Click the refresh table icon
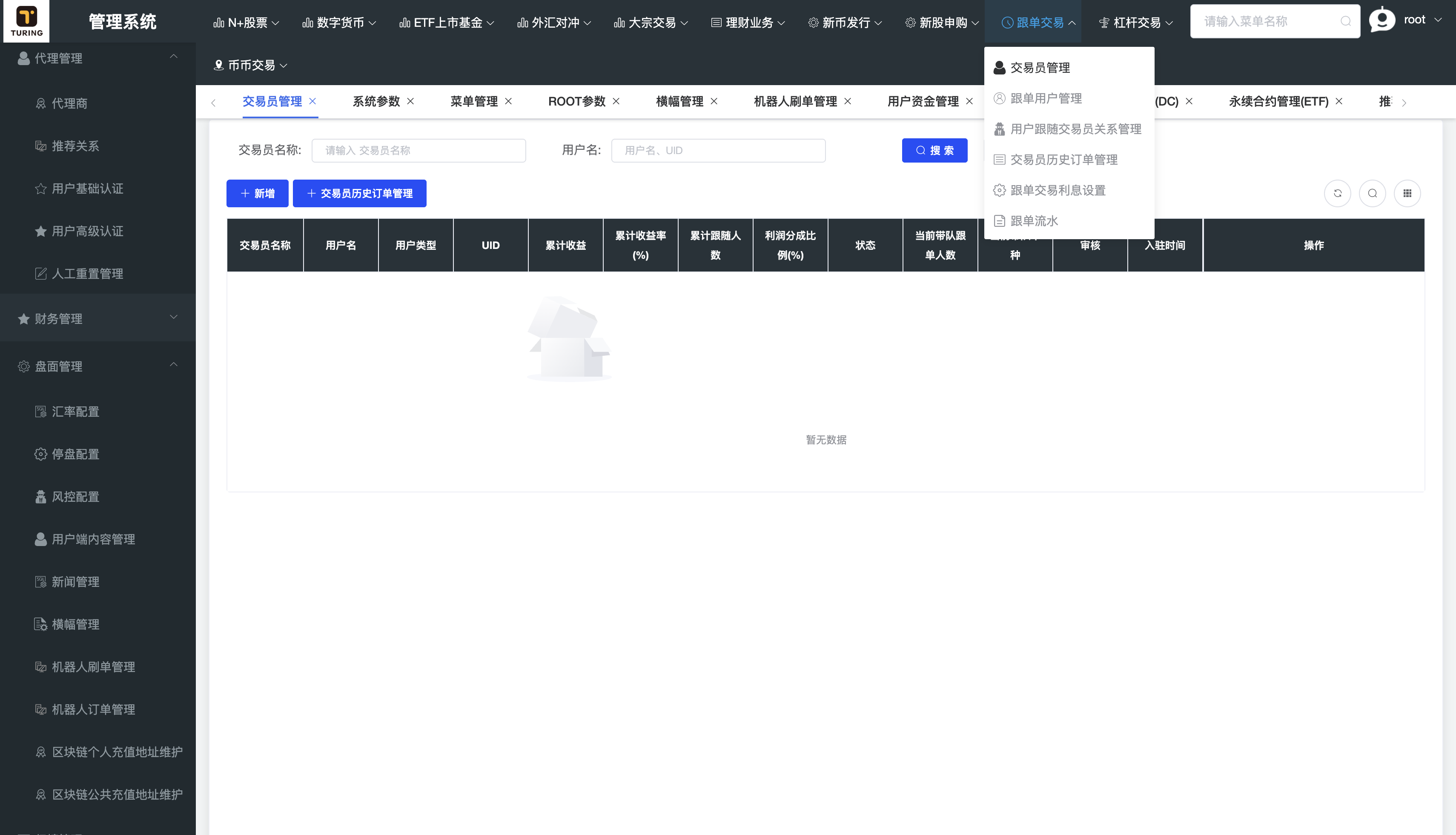Image resolution: width=1456 pixels, height=835 pixels. (x=1337, y=193)
